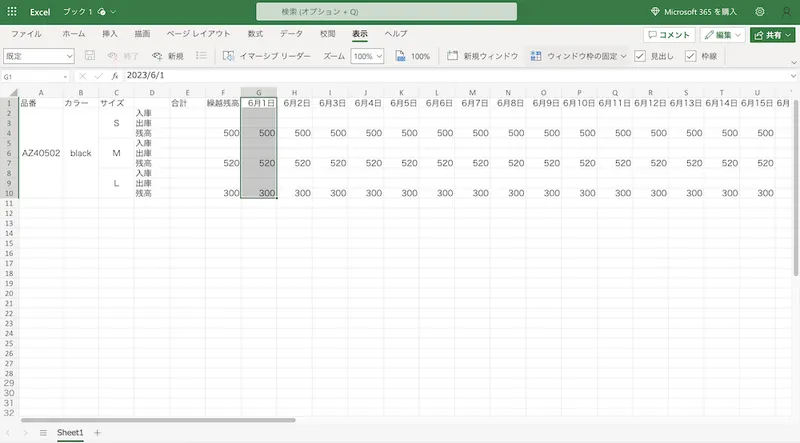The width and height of the screenshot is (800, 443).
Task: Open the zoom percentage dropdown
Action: 367,56
